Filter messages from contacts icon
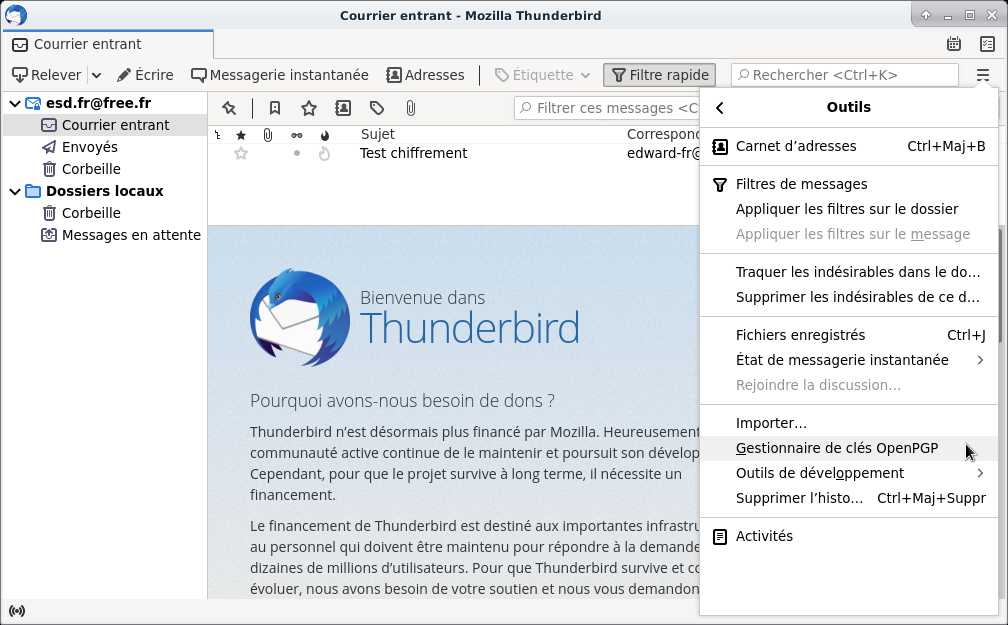 (343, 108)
